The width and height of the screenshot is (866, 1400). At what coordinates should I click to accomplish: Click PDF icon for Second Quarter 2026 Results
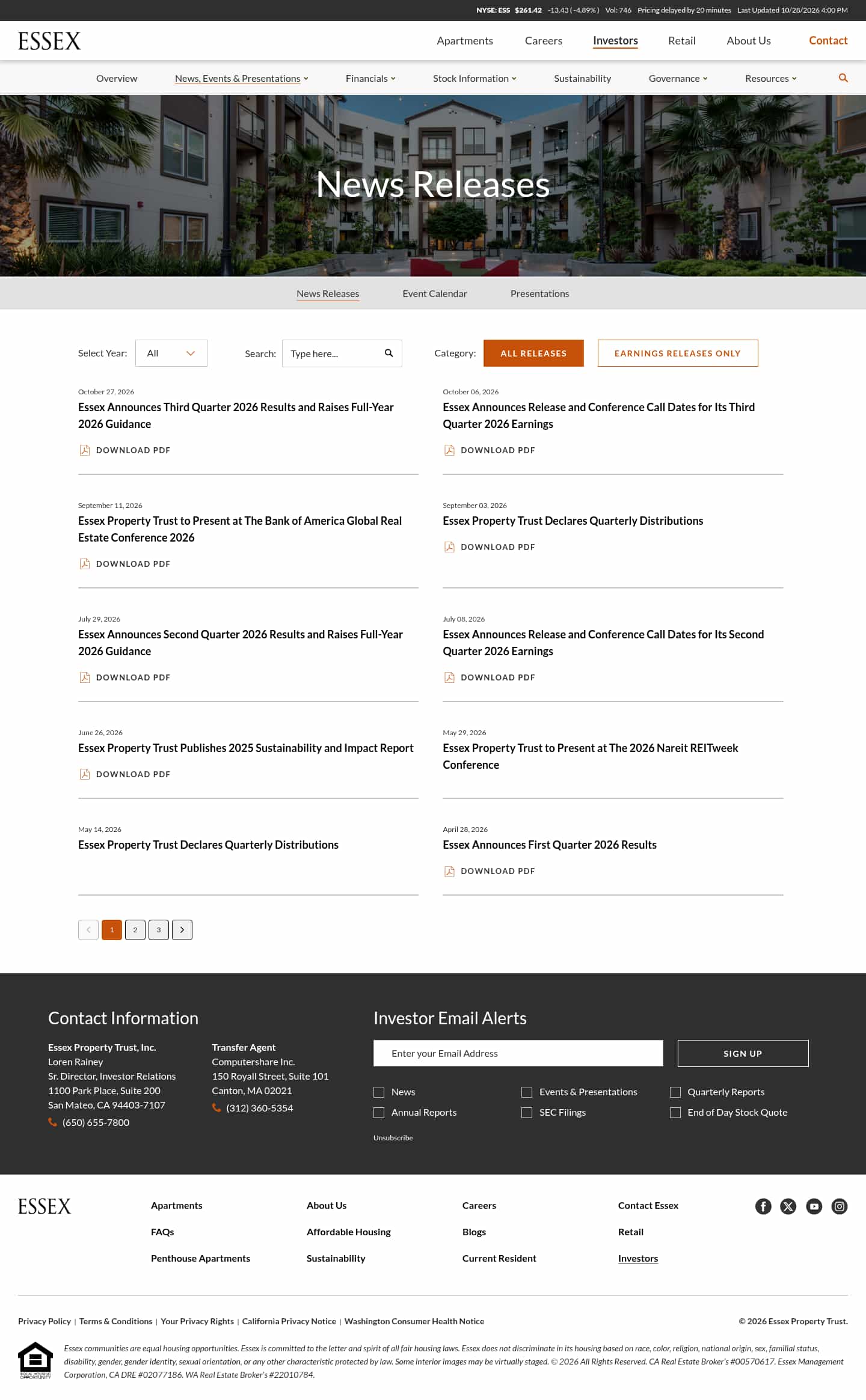tap(85, 677)
